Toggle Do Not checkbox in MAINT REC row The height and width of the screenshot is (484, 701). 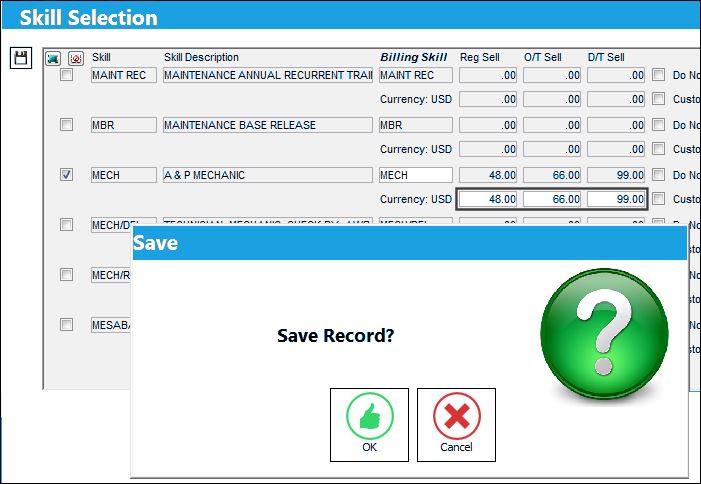[659, 75]
